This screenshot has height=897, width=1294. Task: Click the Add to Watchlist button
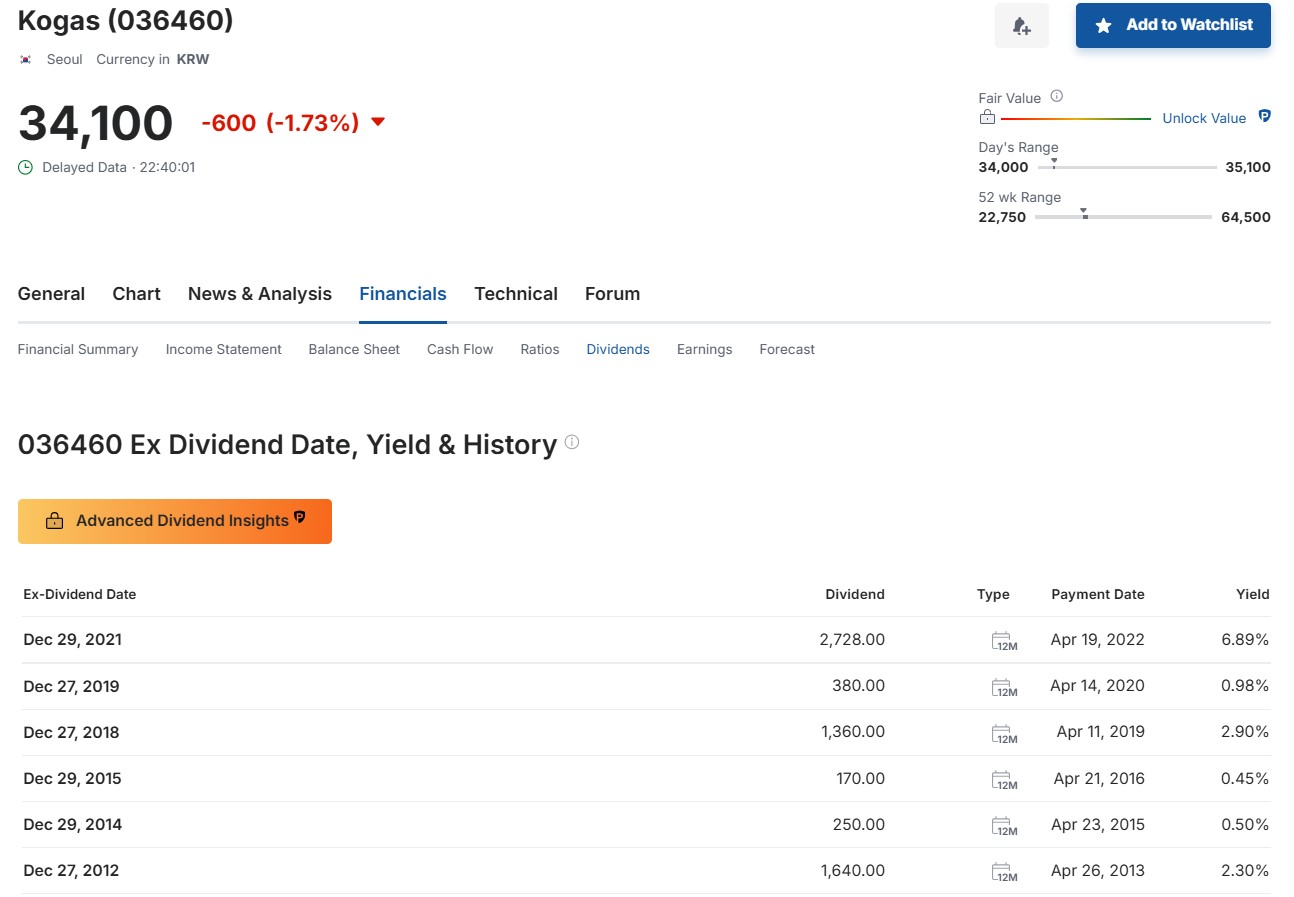pos(1173,26)
